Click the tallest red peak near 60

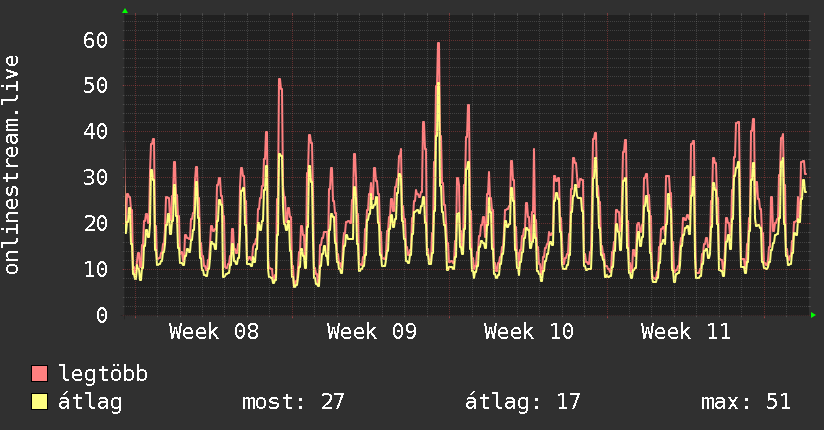(438, 44)
